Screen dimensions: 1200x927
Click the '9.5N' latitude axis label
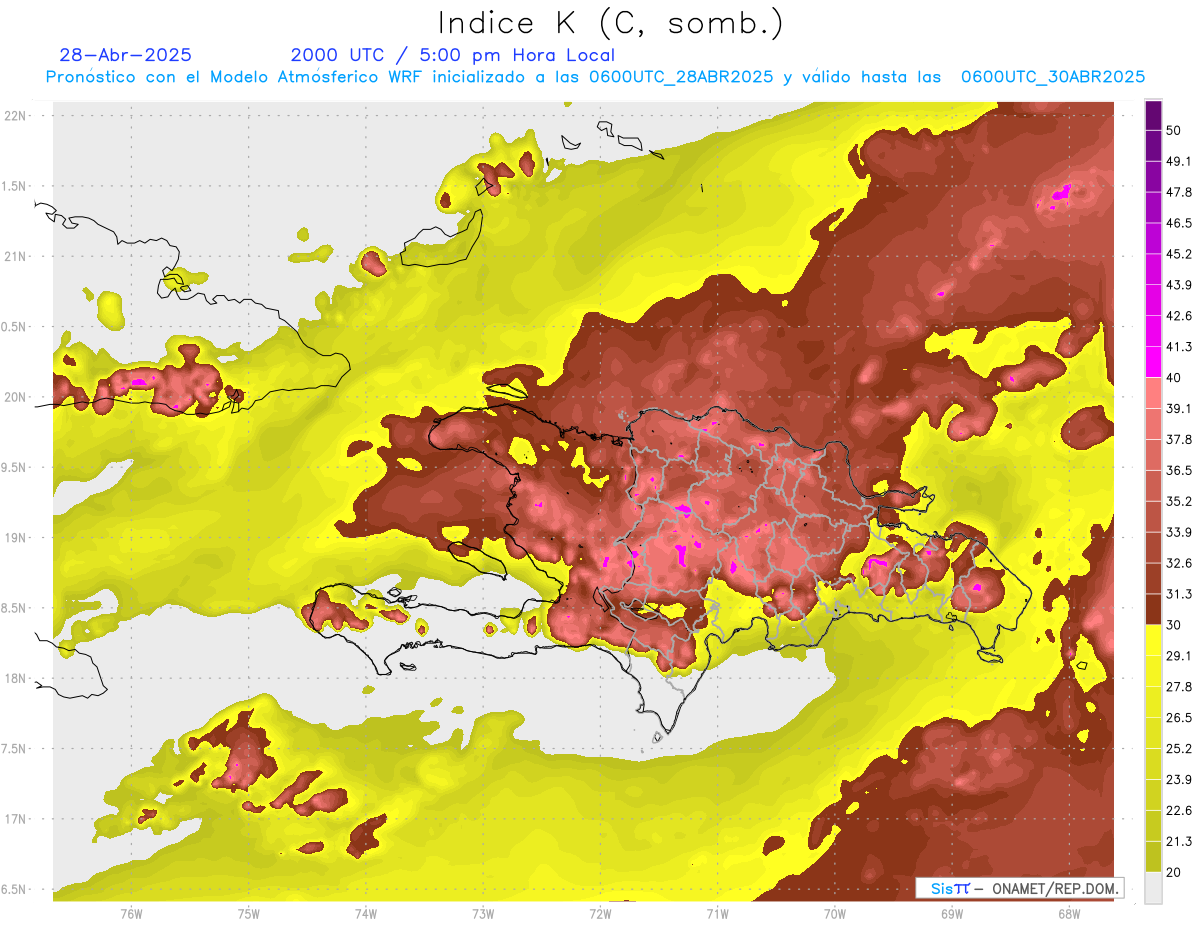coord(15,467)
